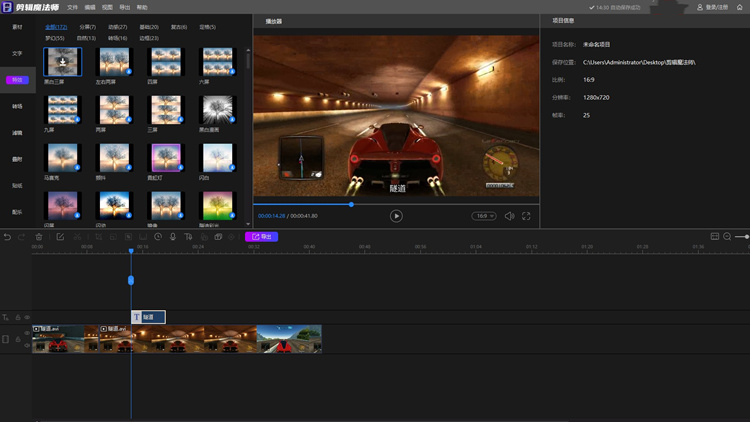750x422 pixels.
Task: Click download badge on 闪白 effect
Action: pyautogui.click(x=232, y=167)
